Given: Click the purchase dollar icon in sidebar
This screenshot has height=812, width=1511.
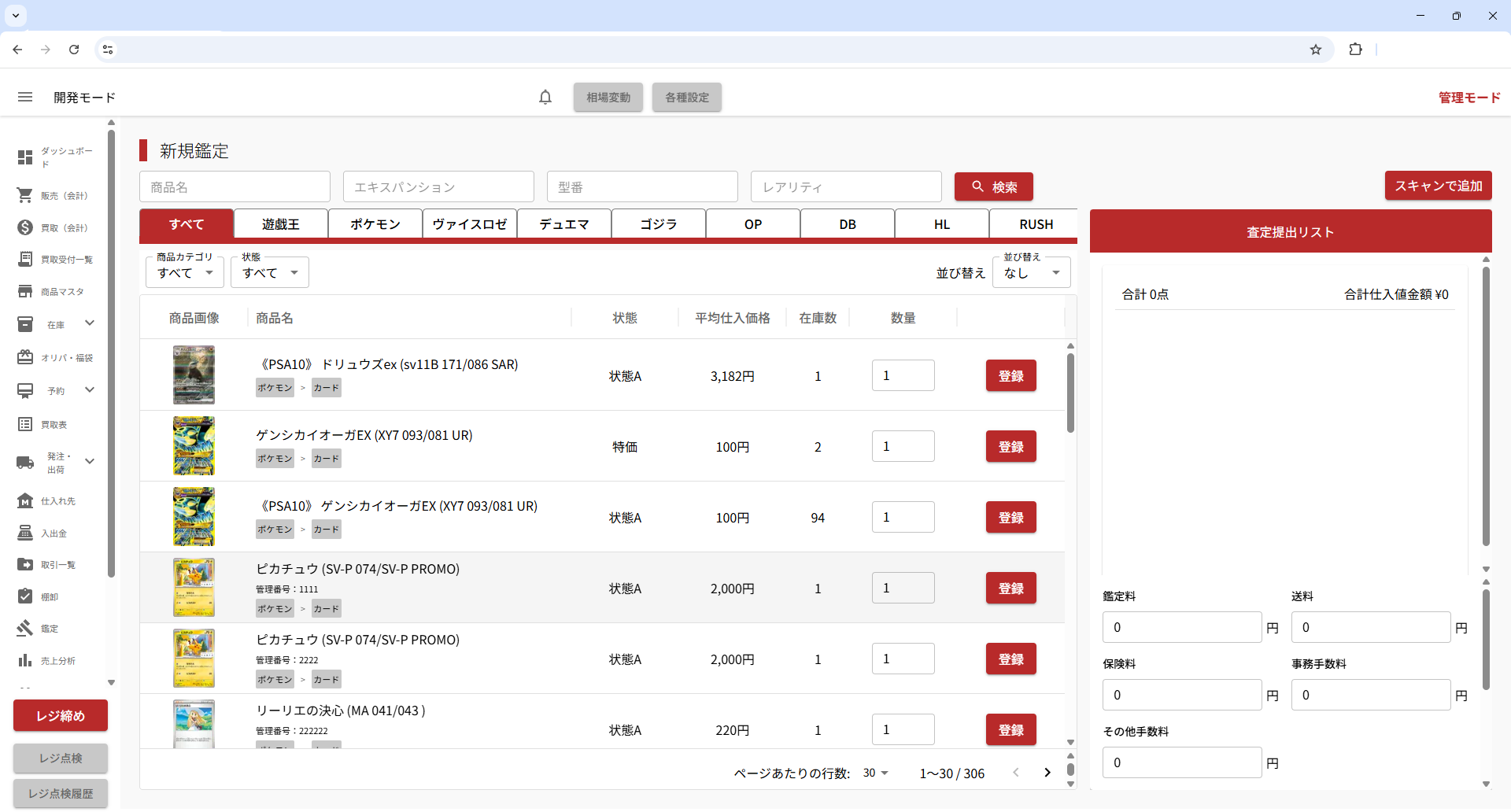Looking at the screenshot, I should (x=25, y=227).
